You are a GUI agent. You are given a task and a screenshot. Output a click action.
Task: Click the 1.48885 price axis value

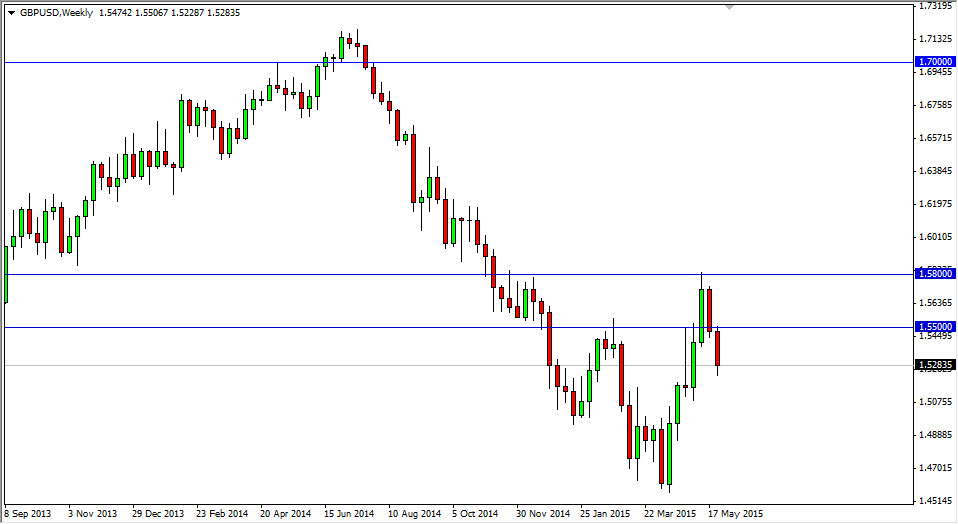[x=935, y=435]
